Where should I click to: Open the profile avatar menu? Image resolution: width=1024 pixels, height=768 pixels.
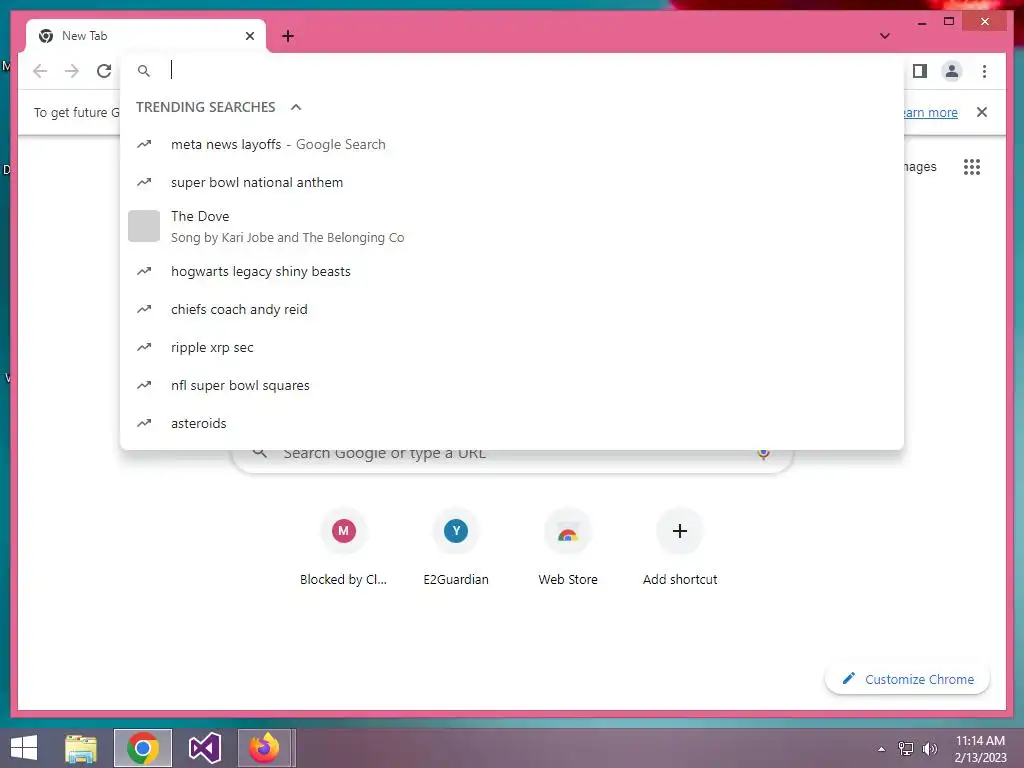tap(952, 71)
